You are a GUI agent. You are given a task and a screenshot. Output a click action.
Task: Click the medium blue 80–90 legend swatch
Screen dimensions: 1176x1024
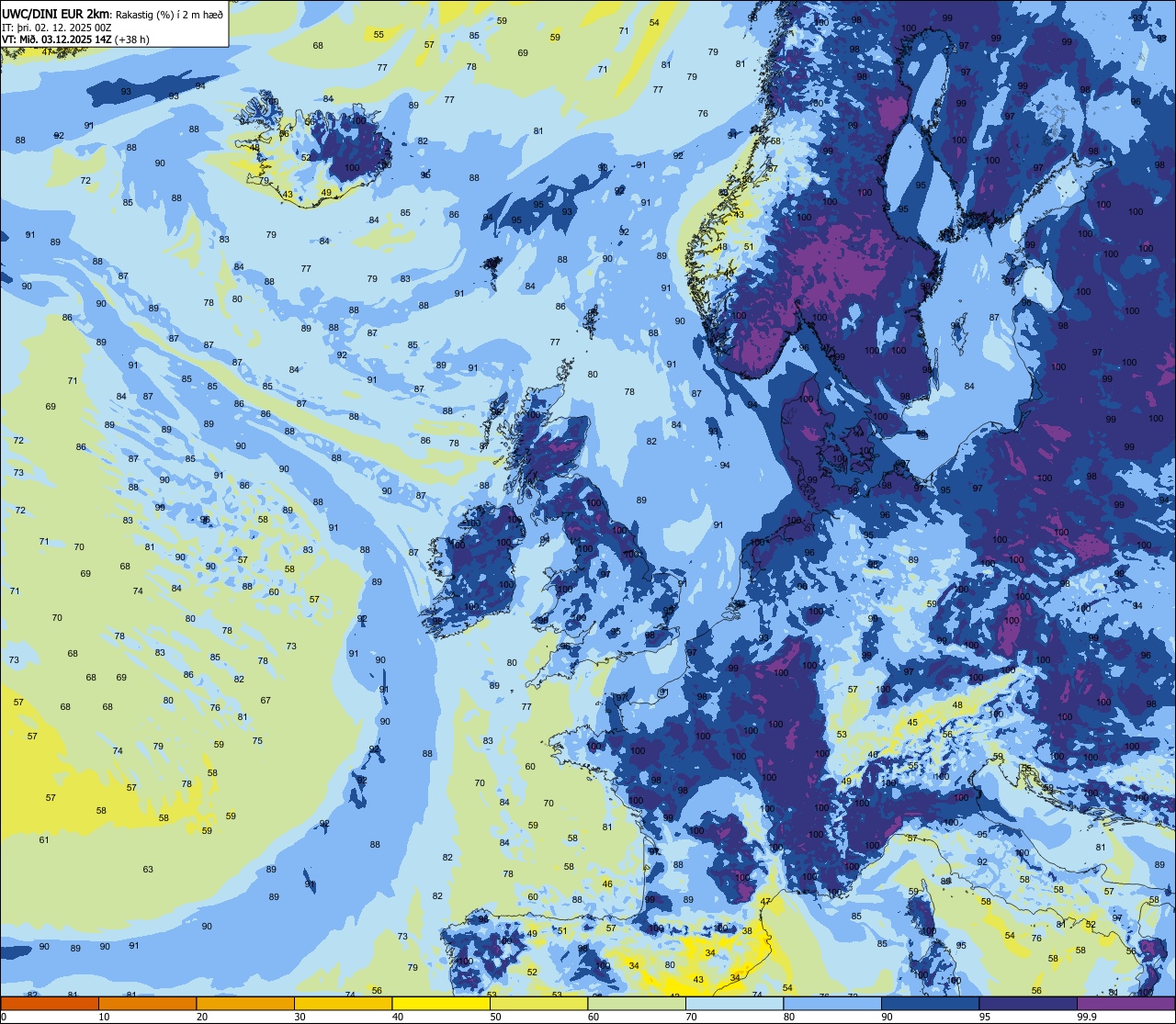coord(832,1003)
